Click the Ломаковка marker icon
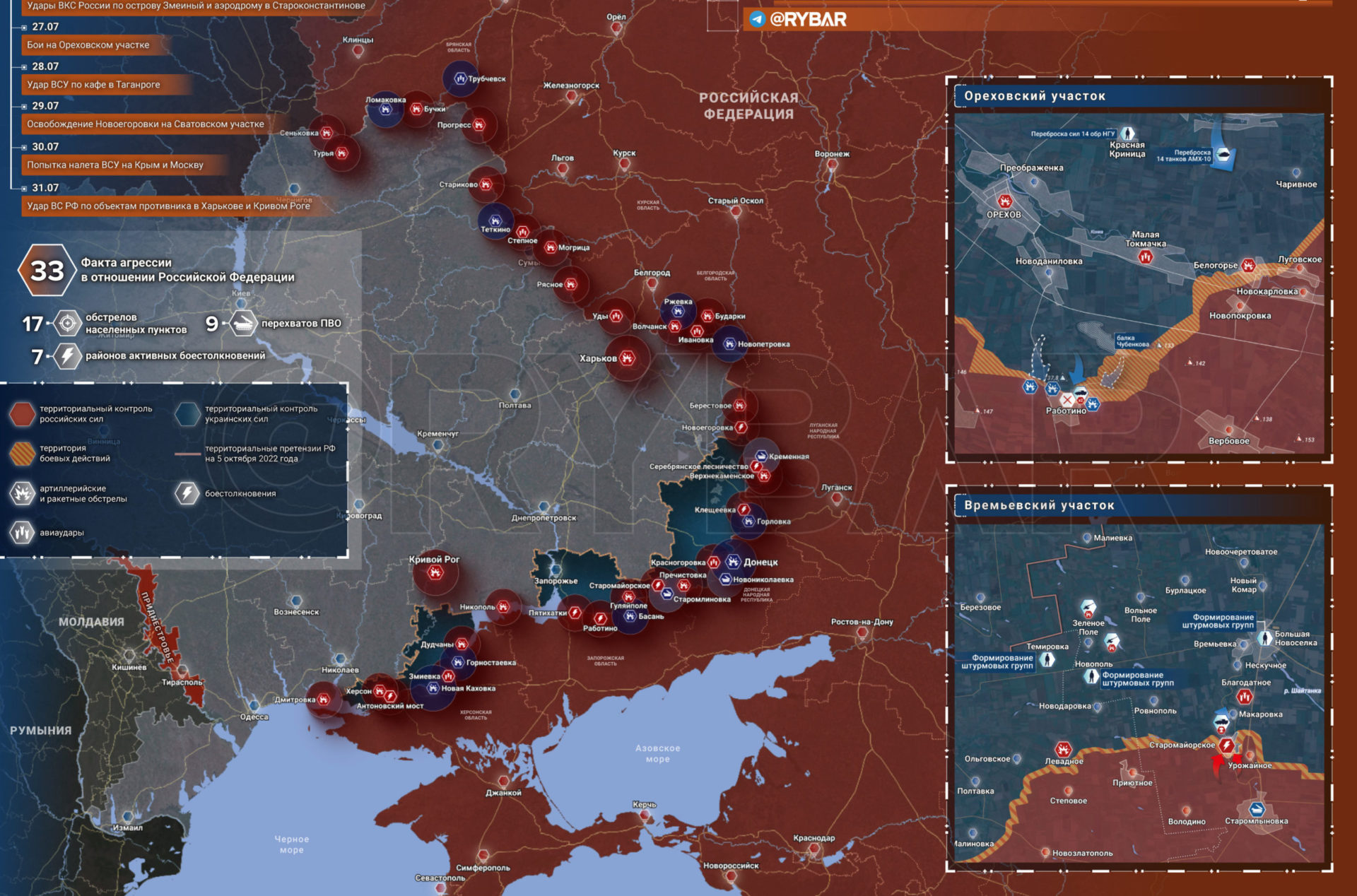 tap(385, 110)
